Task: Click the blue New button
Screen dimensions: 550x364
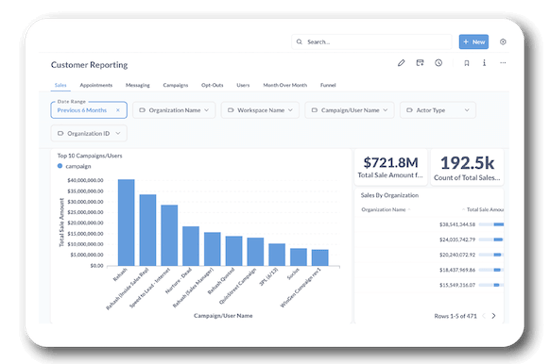Action: (x=474, y=42)
